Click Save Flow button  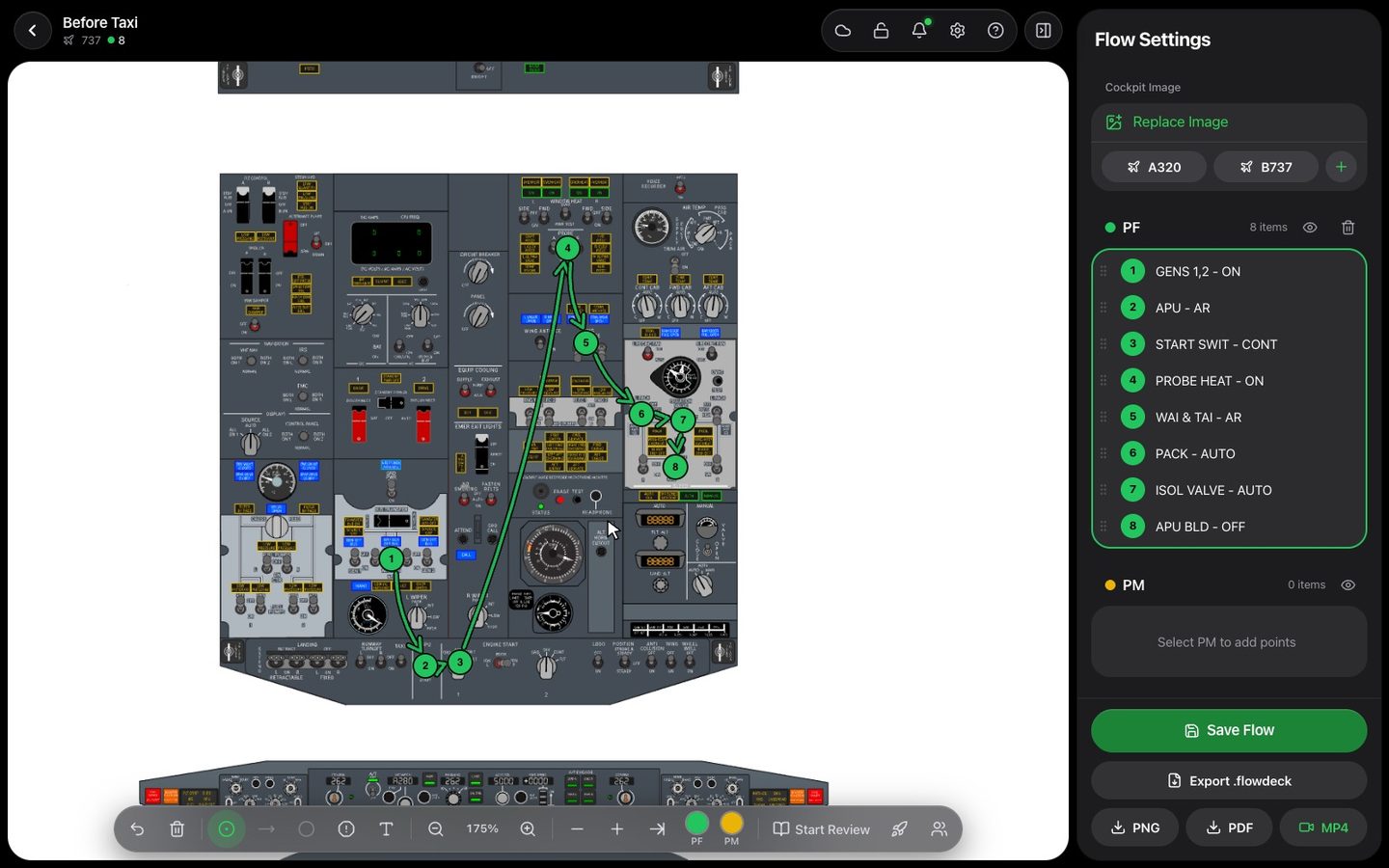[x=1229, y=731]
